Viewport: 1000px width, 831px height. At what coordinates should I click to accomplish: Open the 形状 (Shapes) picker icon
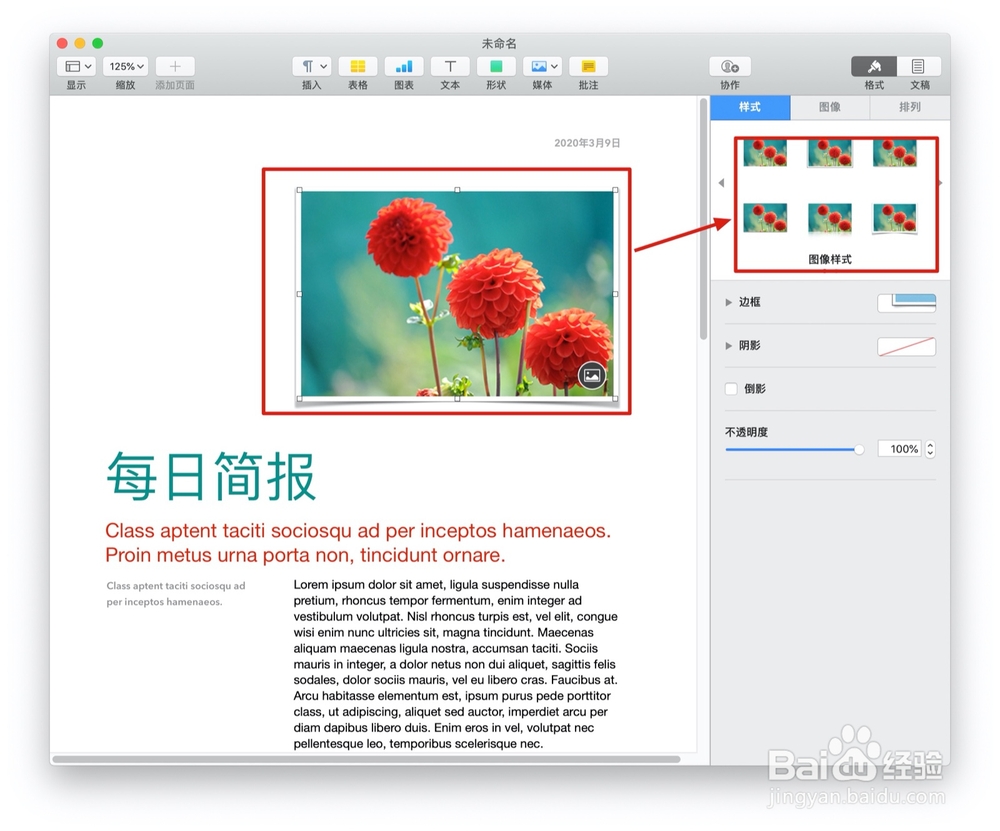(x=496, y=66)
